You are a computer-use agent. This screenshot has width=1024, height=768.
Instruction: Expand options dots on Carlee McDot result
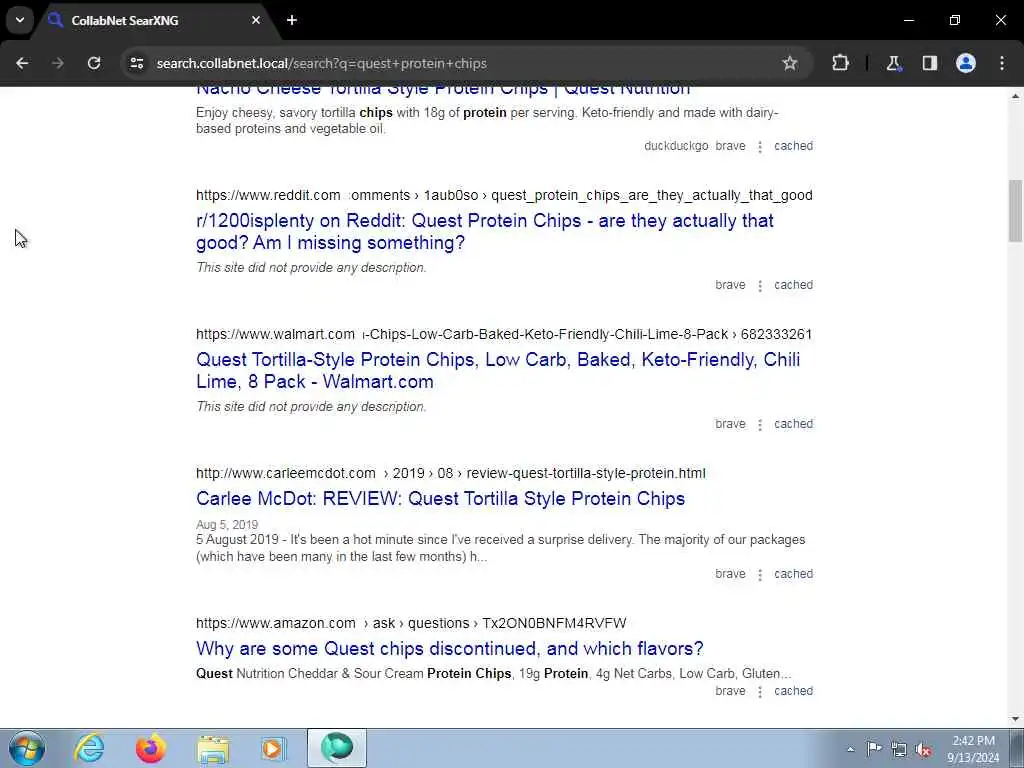(x=760, y=575)
